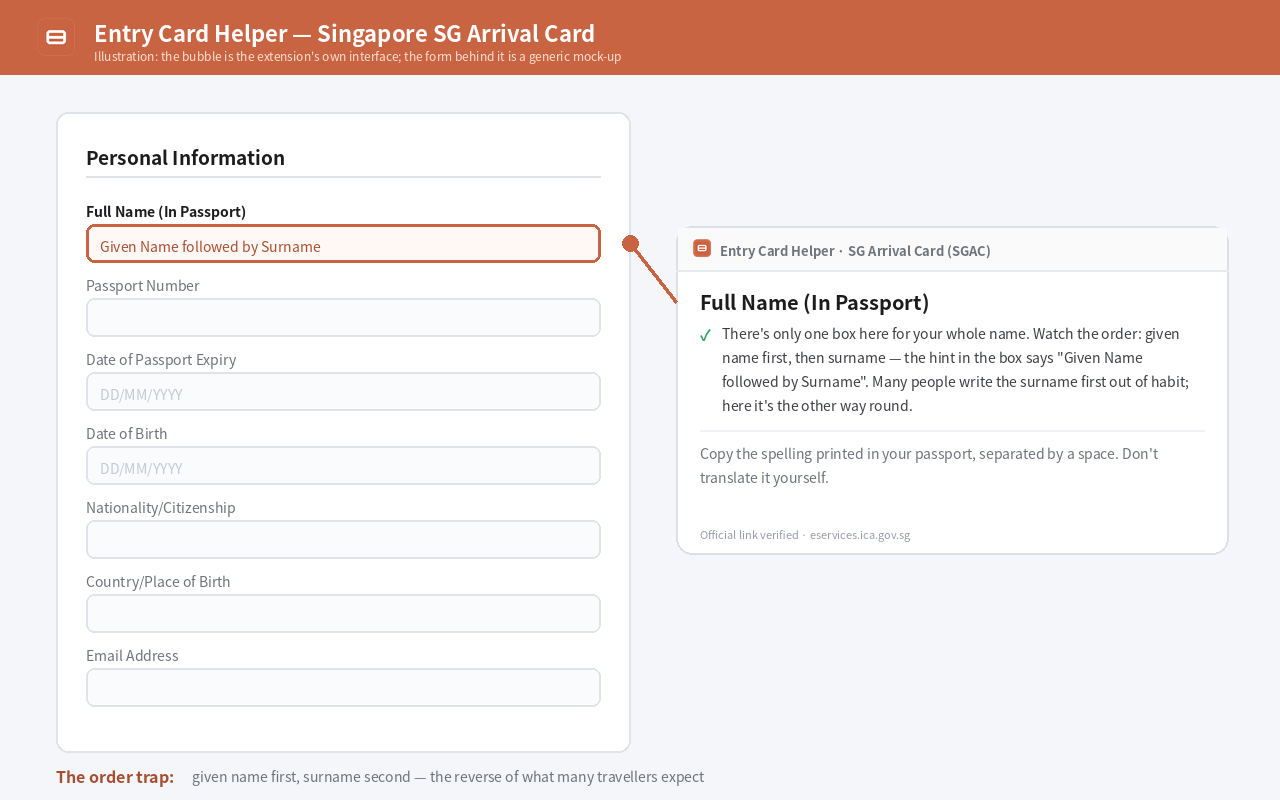
Task: Focus the Nationality/Citizenship field
Action: click(343, 540)
